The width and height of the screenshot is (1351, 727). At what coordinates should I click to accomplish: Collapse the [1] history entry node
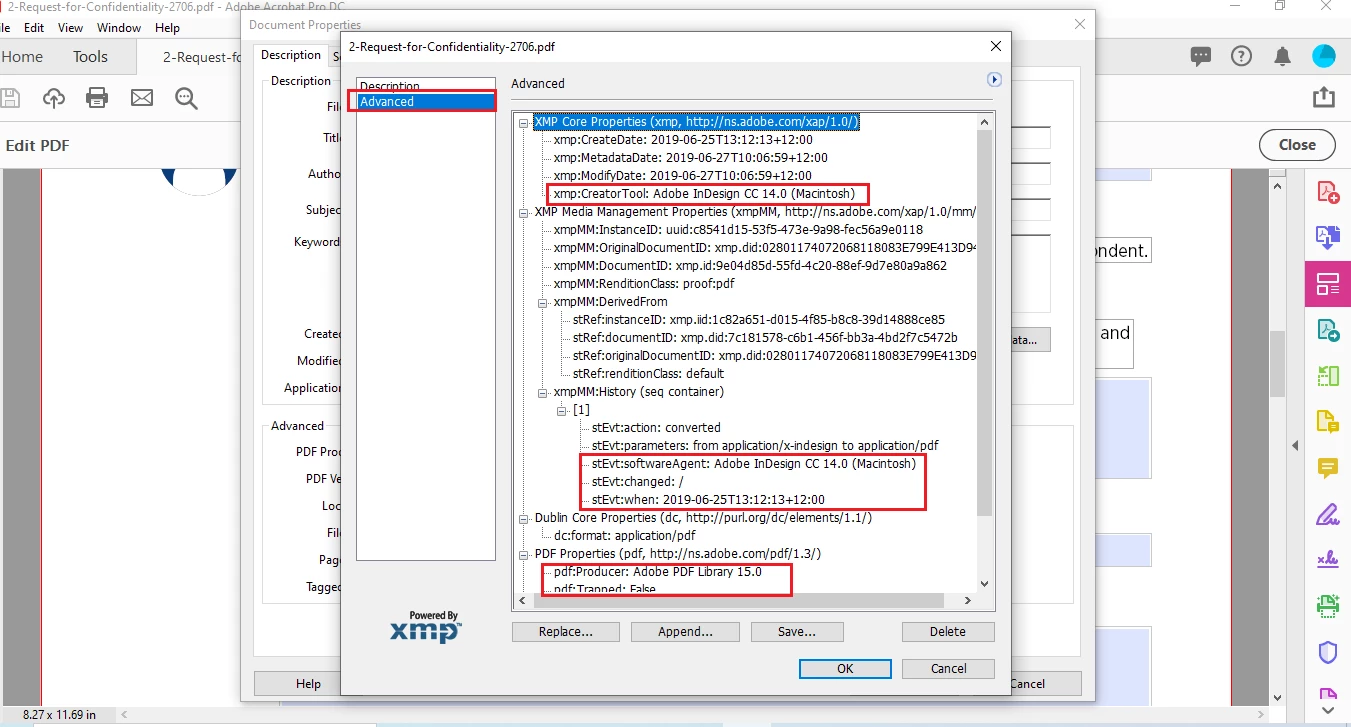(563, 410)
